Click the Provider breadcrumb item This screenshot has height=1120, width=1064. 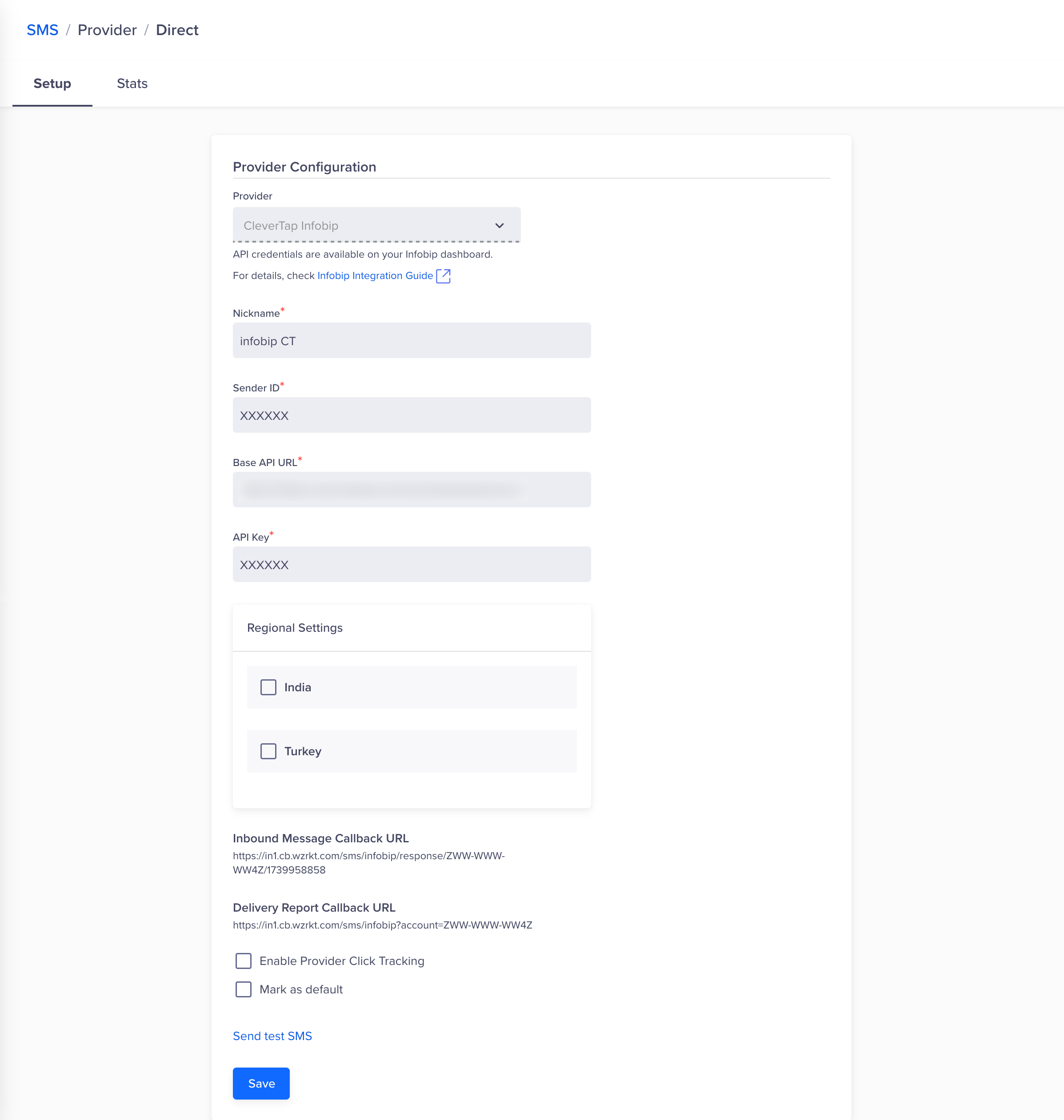point(107,30)
